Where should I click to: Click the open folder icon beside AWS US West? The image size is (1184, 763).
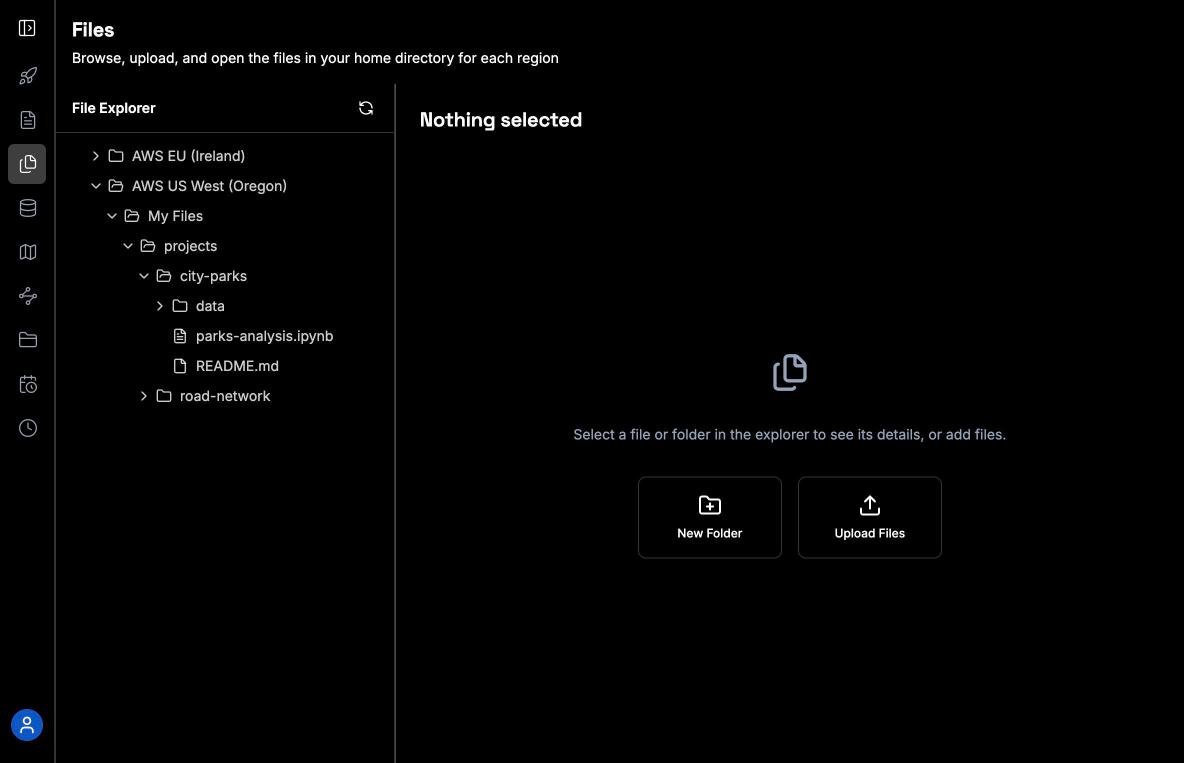(x=116, y=186)
